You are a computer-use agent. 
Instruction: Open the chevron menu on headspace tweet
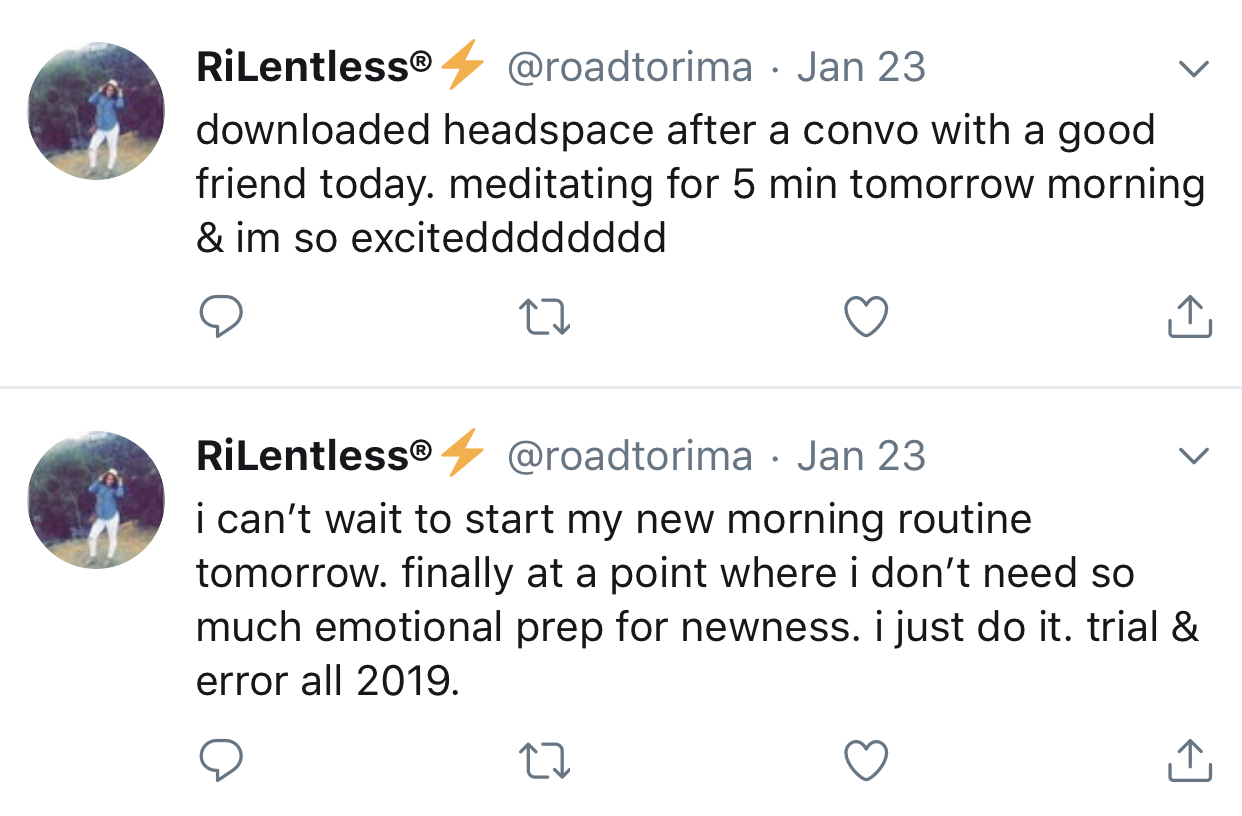(x=1194, y=69)
